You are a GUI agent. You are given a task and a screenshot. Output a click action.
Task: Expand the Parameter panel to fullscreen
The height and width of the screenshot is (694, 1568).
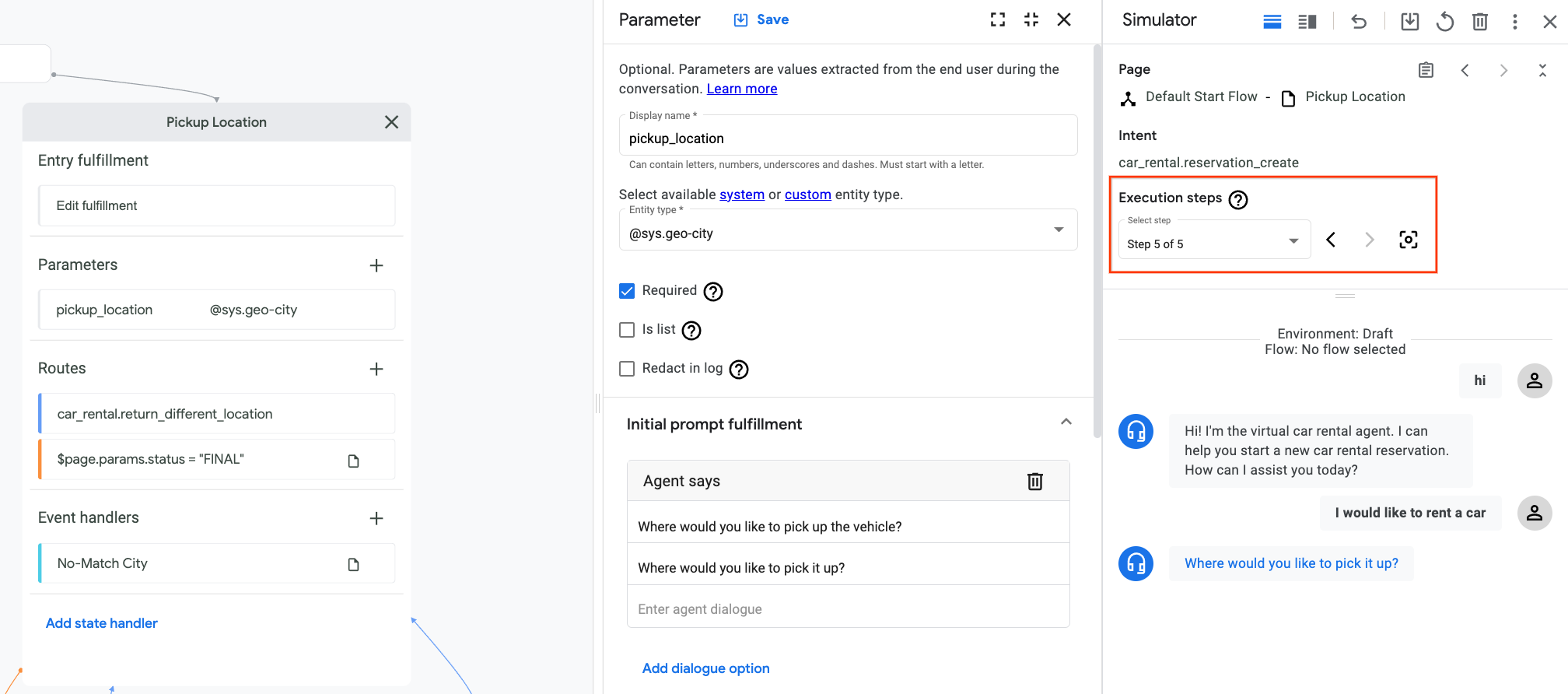pyautogui.click(x=998, y=20)
